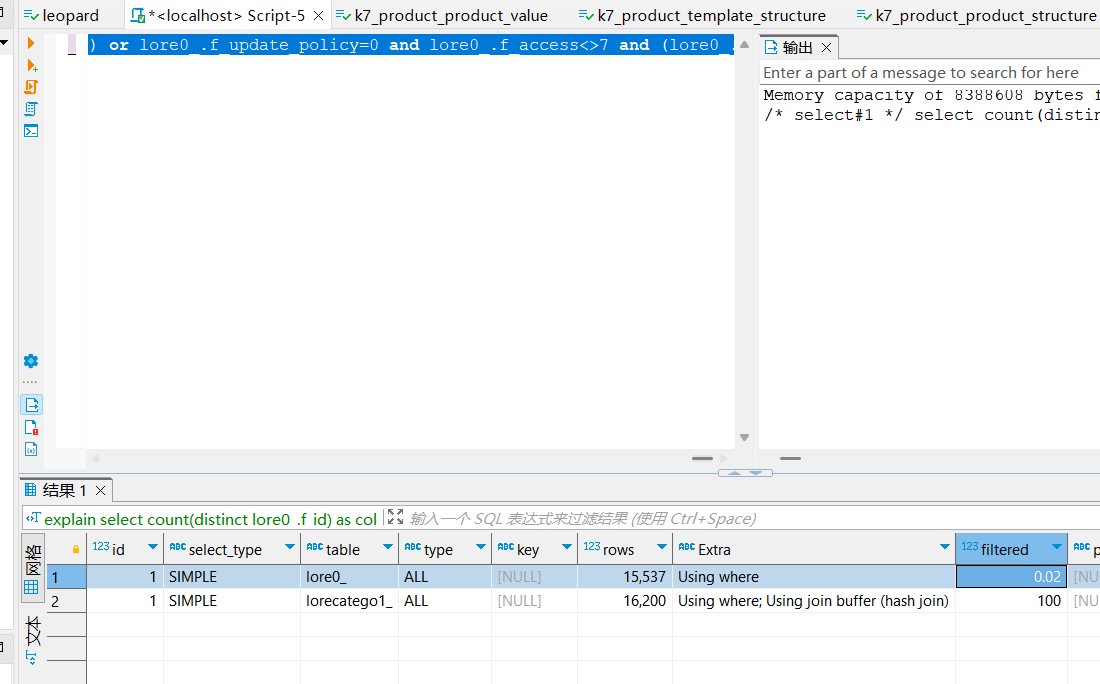Open filter dropdown for select_type column
This screenshot has height=684, width=1100.
(289, 548)
